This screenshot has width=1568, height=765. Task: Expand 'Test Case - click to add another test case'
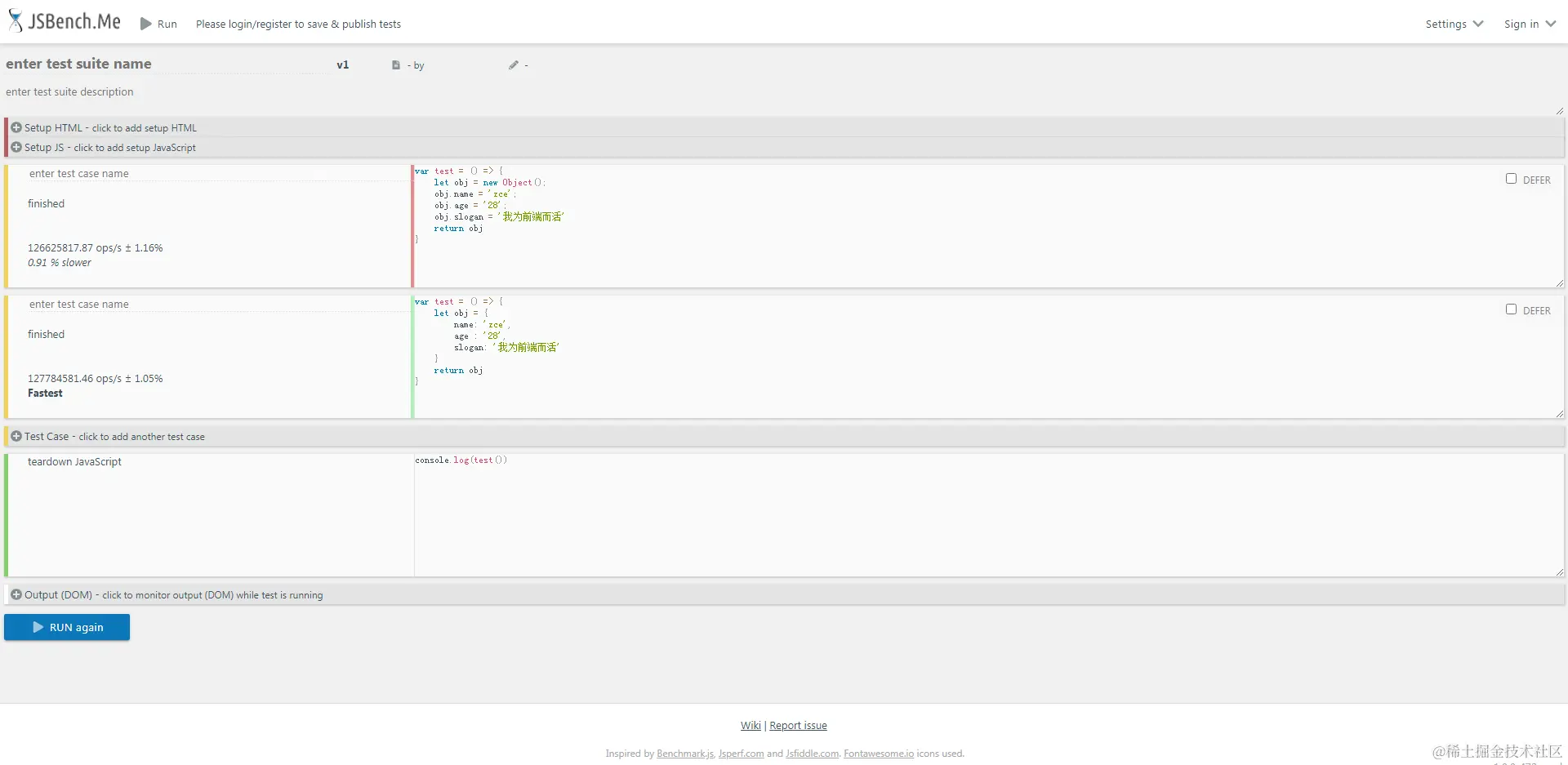click(784, 436)
